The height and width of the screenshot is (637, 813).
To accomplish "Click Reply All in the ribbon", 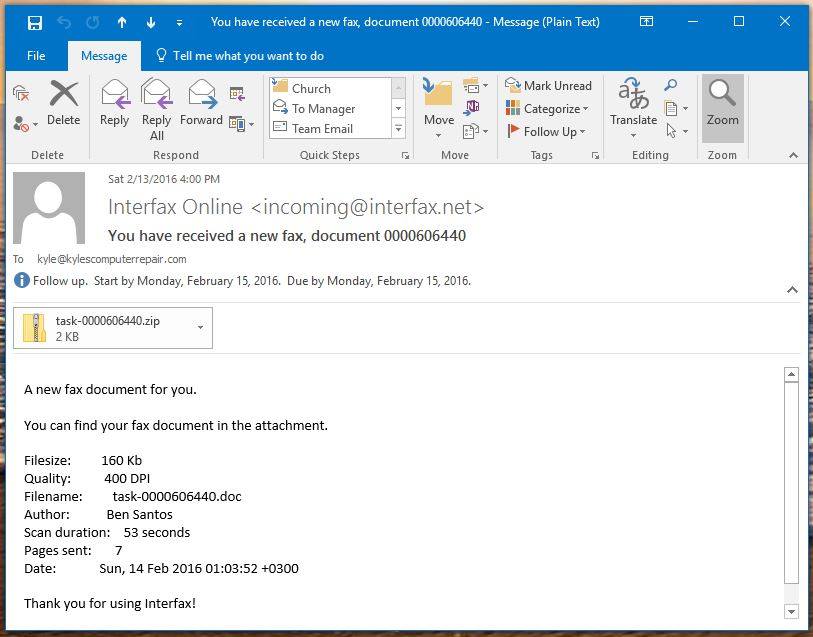I will pyautogui.click(x=157, y=108).
